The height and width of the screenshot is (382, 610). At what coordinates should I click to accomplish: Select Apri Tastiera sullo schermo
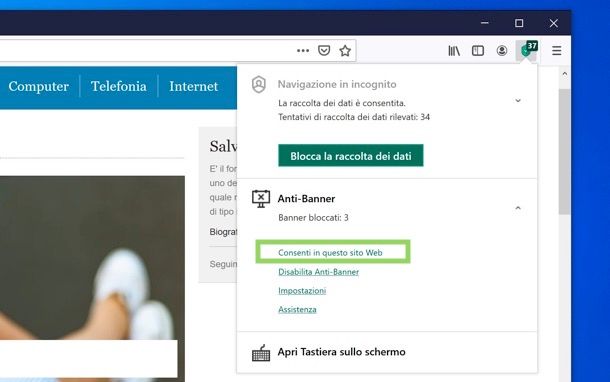[x=342, y=352]
